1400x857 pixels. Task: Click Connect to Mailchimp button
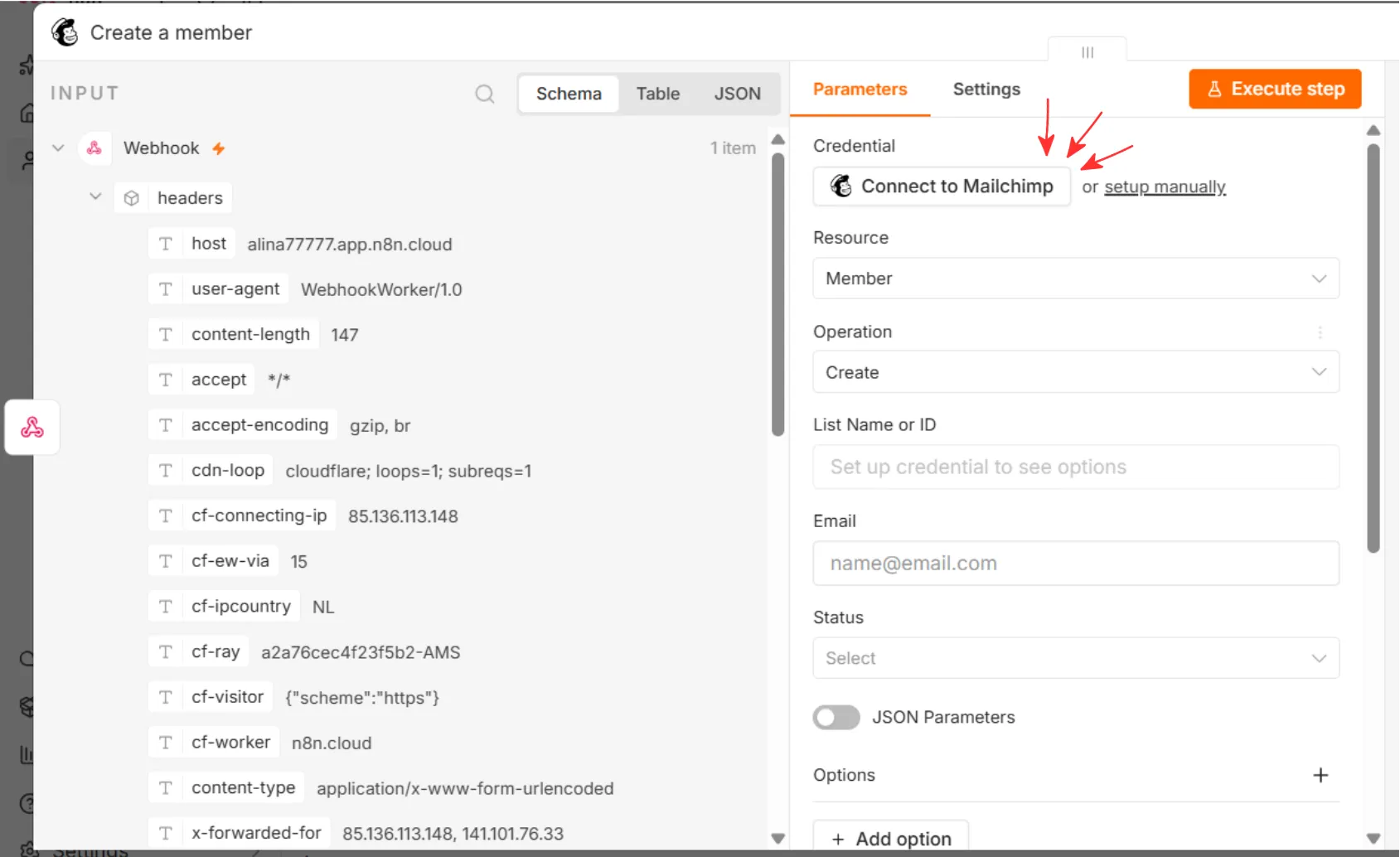click(x=942, y=186)
